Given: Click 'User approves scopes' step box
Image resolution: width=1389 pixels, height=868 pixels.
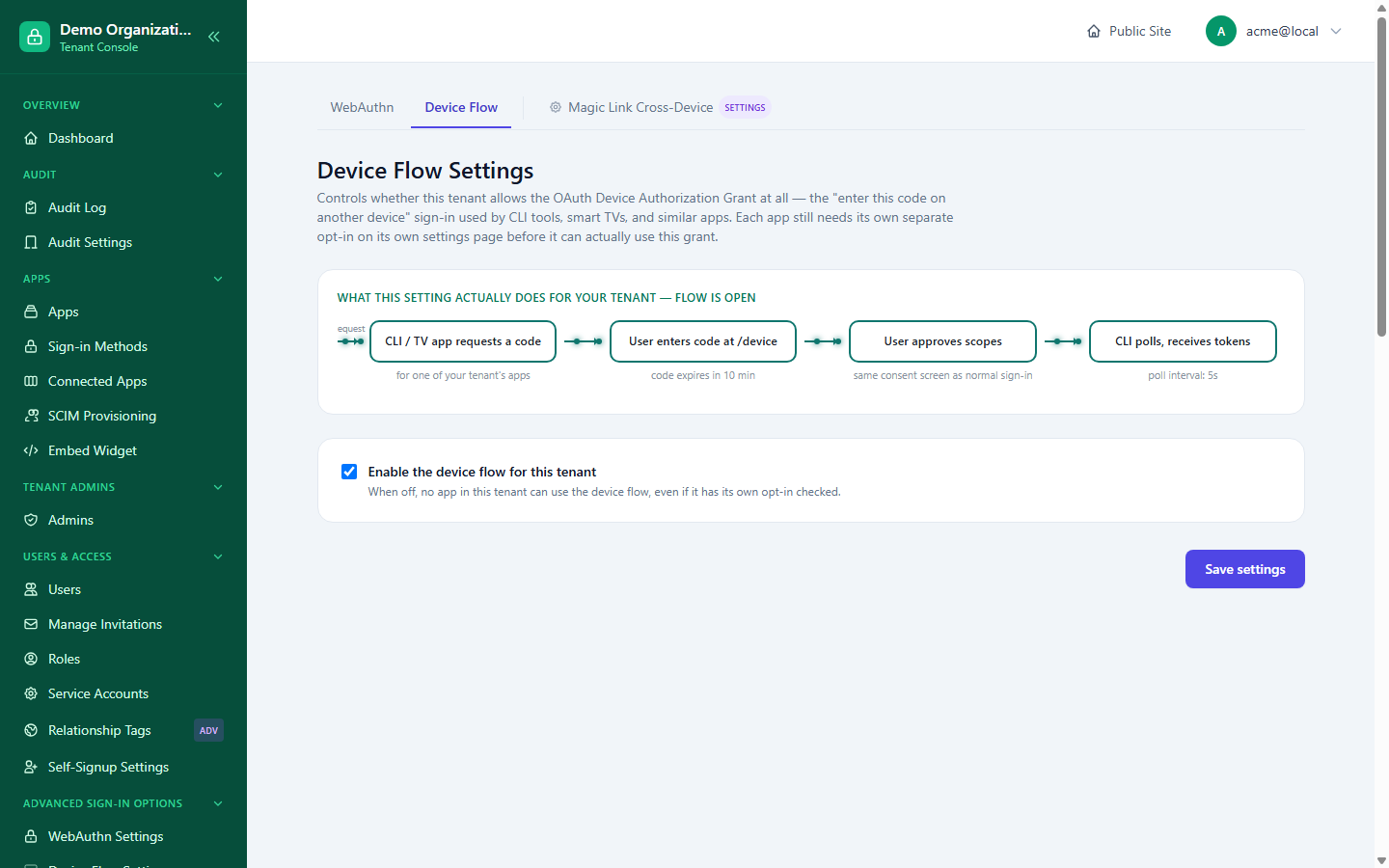Looking at the screenshot, I should [x=942, y=341].
